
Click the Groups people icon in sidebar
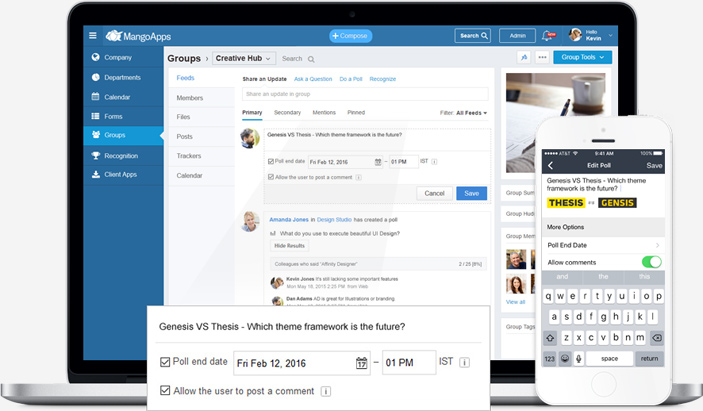coord(95,134)
